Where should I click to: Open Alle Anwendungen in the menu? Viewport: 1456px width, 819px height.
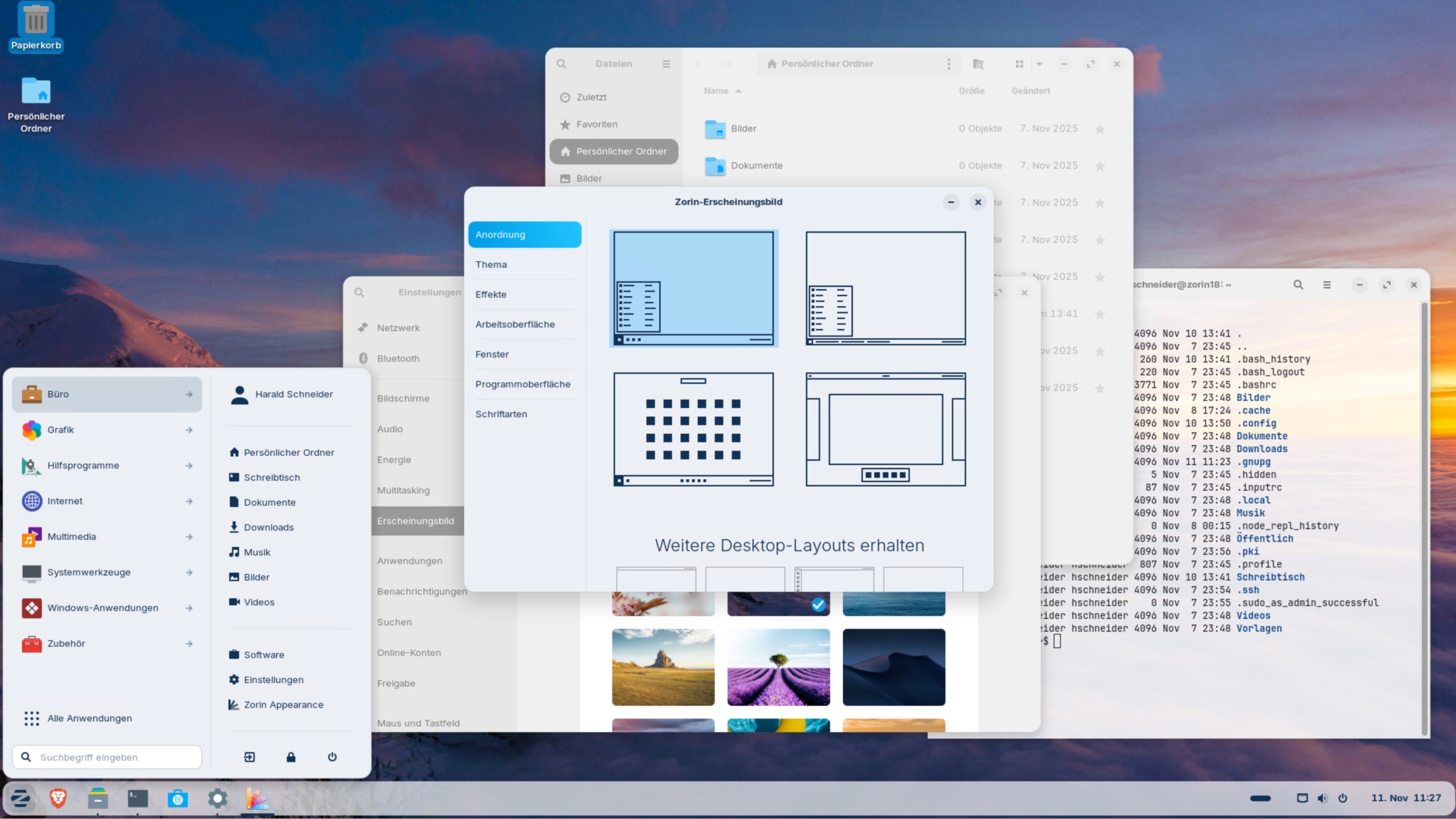89,718
